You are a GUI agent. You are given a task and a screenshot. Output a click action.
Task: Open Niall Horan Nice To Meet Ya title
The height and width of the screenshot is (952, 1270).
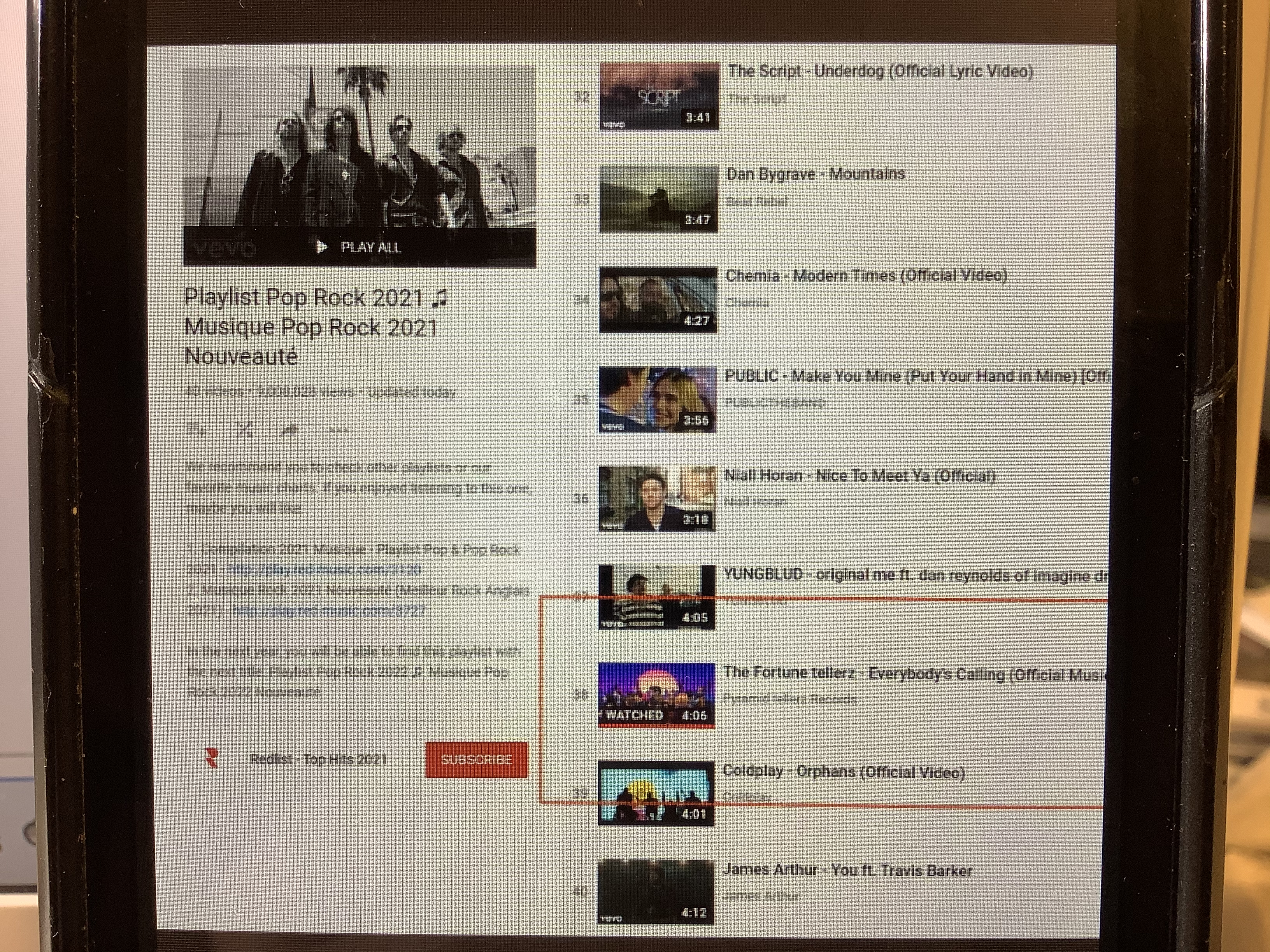click(x=859, y=476)
